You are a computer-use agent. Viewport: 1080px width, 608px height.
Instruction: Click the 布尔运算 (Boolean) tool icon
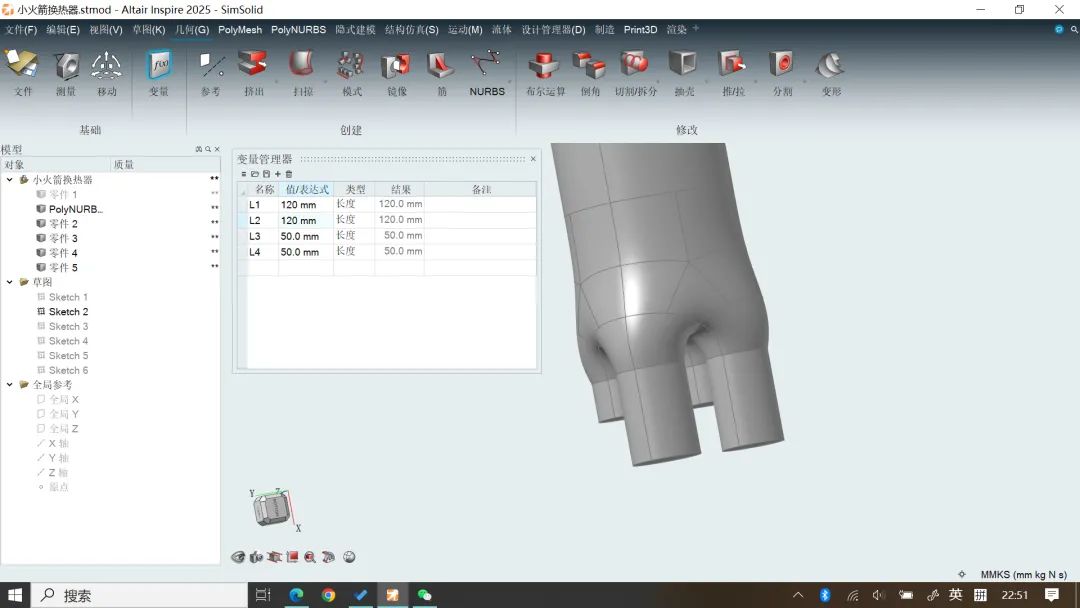click(x=545, y=67)
